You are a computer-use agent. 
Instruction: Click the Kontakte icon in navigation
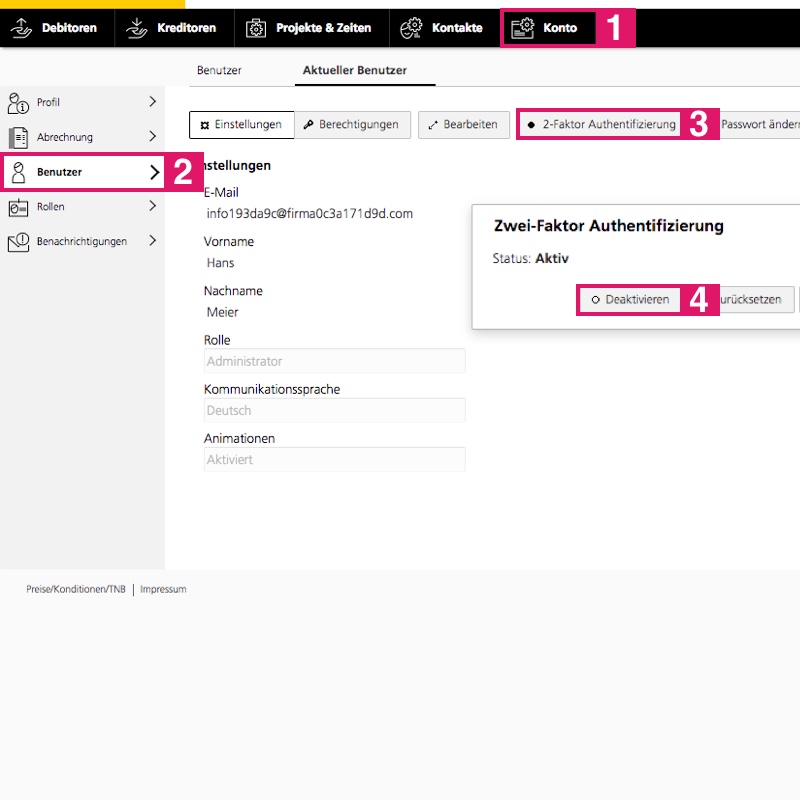pos(411,28)
